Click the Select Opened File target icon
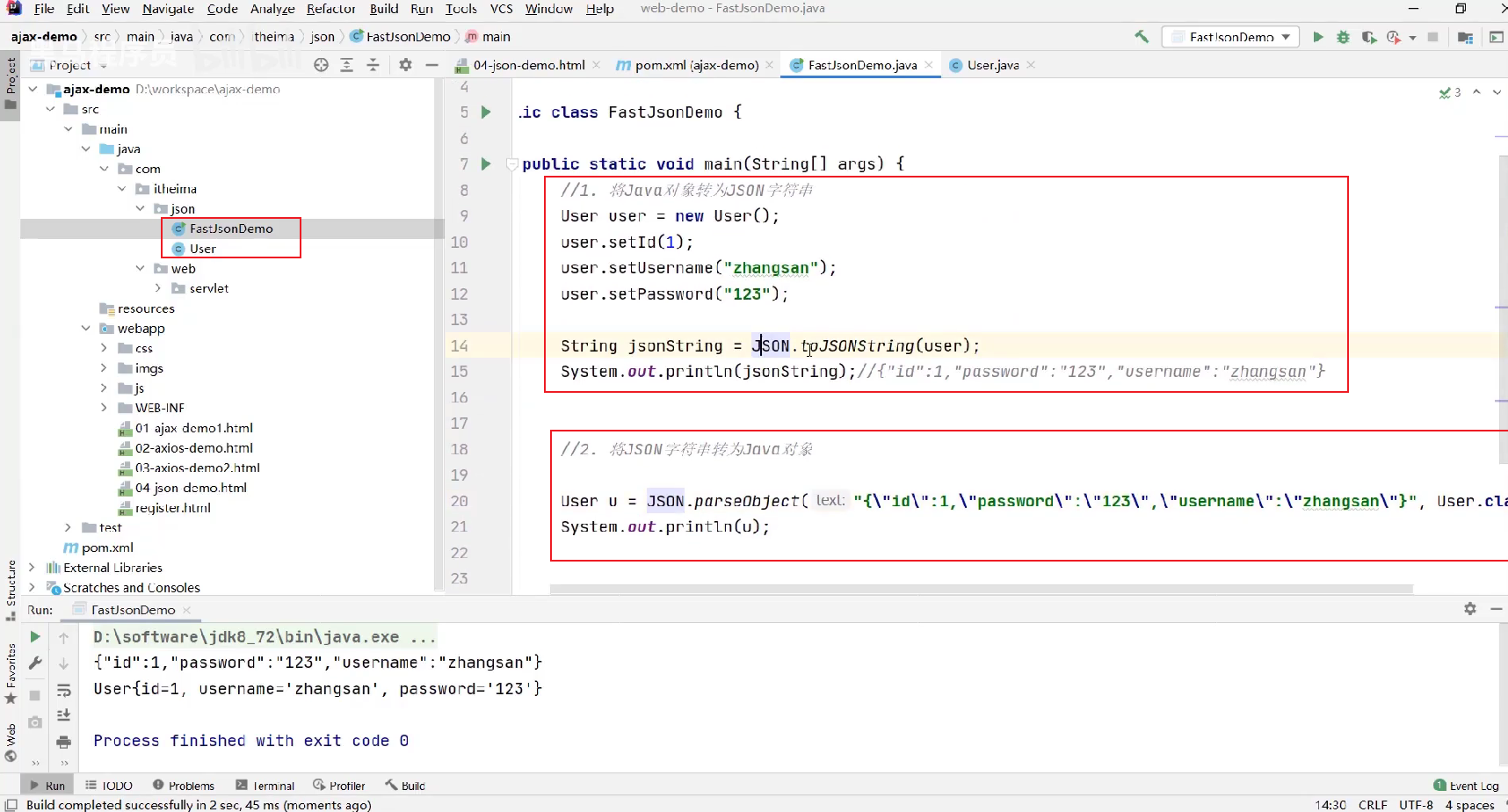 321,65
